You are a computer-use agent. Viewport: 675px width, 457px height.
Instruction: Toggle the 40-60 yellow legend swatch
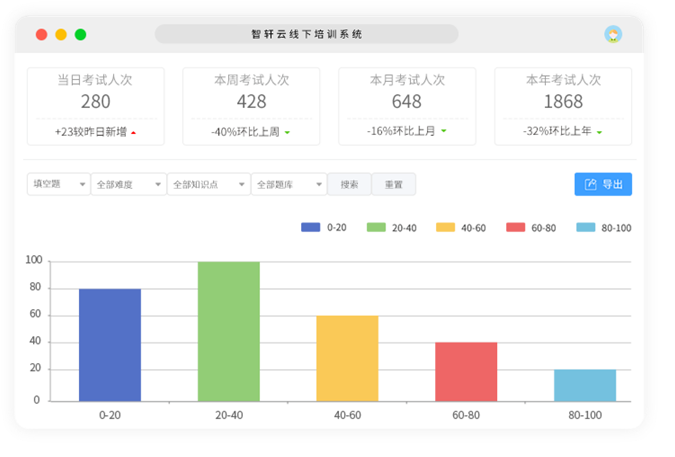[446, 227]
